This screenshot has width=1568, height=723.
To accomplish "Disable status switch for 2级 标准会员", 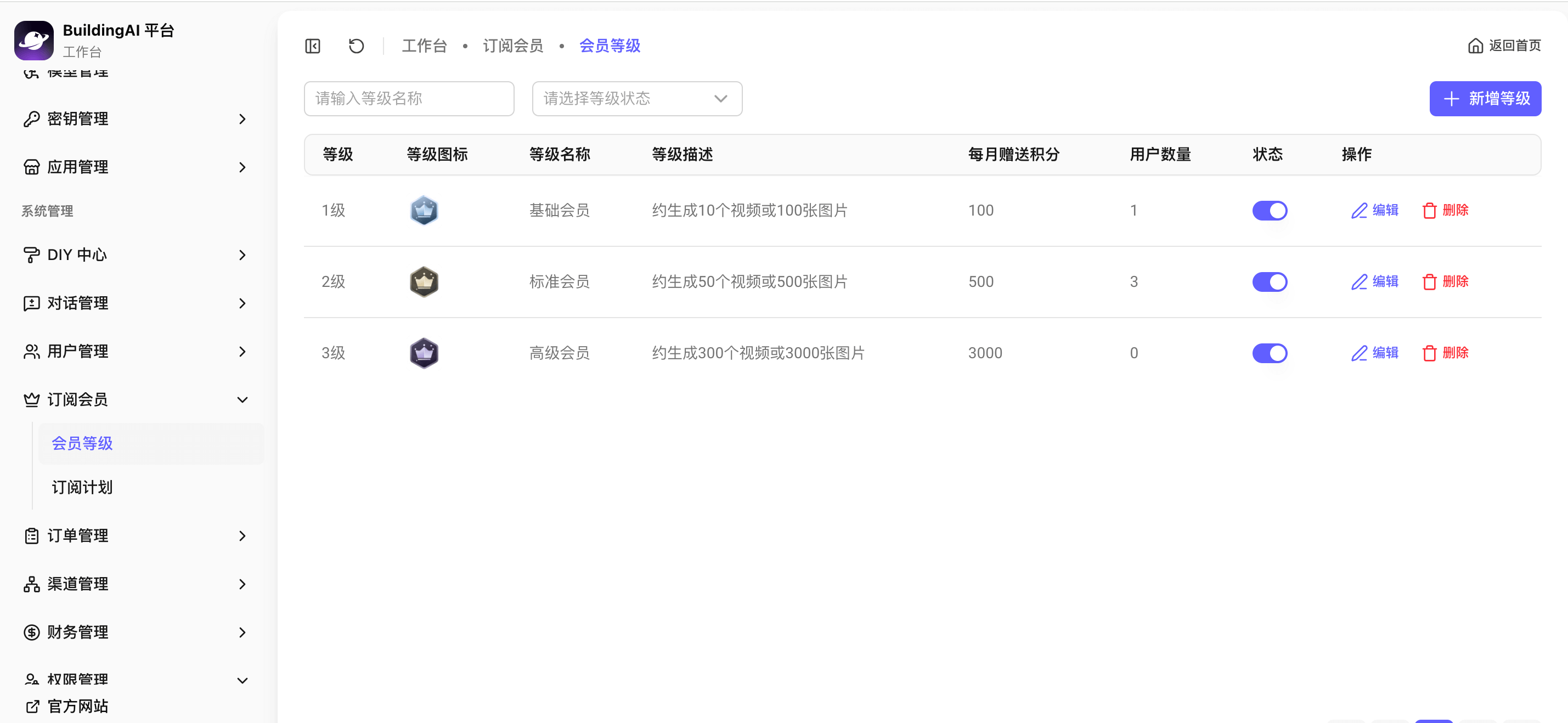I will [x=1269, y=282].
